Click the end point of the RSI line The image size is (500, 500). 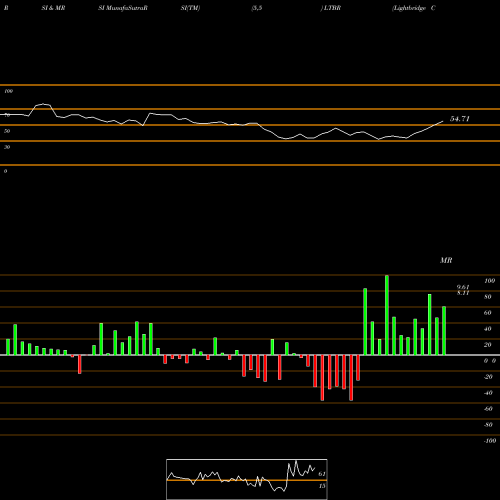[x=443, y=121]
